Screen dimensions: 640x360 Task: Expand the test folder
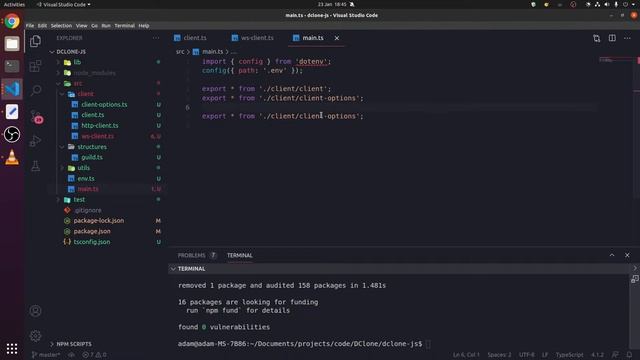coord(58,200)
